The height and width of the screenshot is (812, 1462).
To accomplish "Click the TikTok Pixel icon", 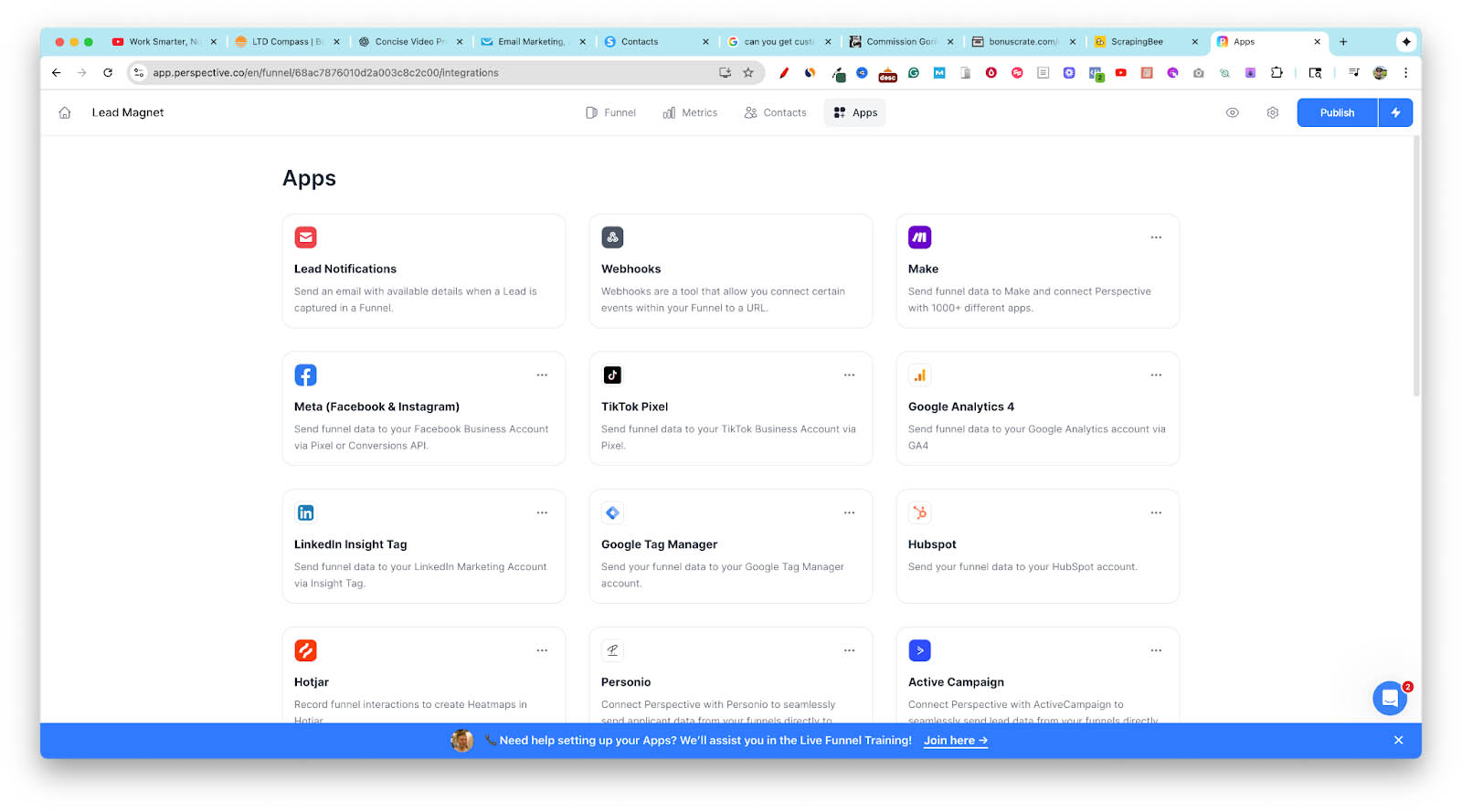I will (612, 375).
